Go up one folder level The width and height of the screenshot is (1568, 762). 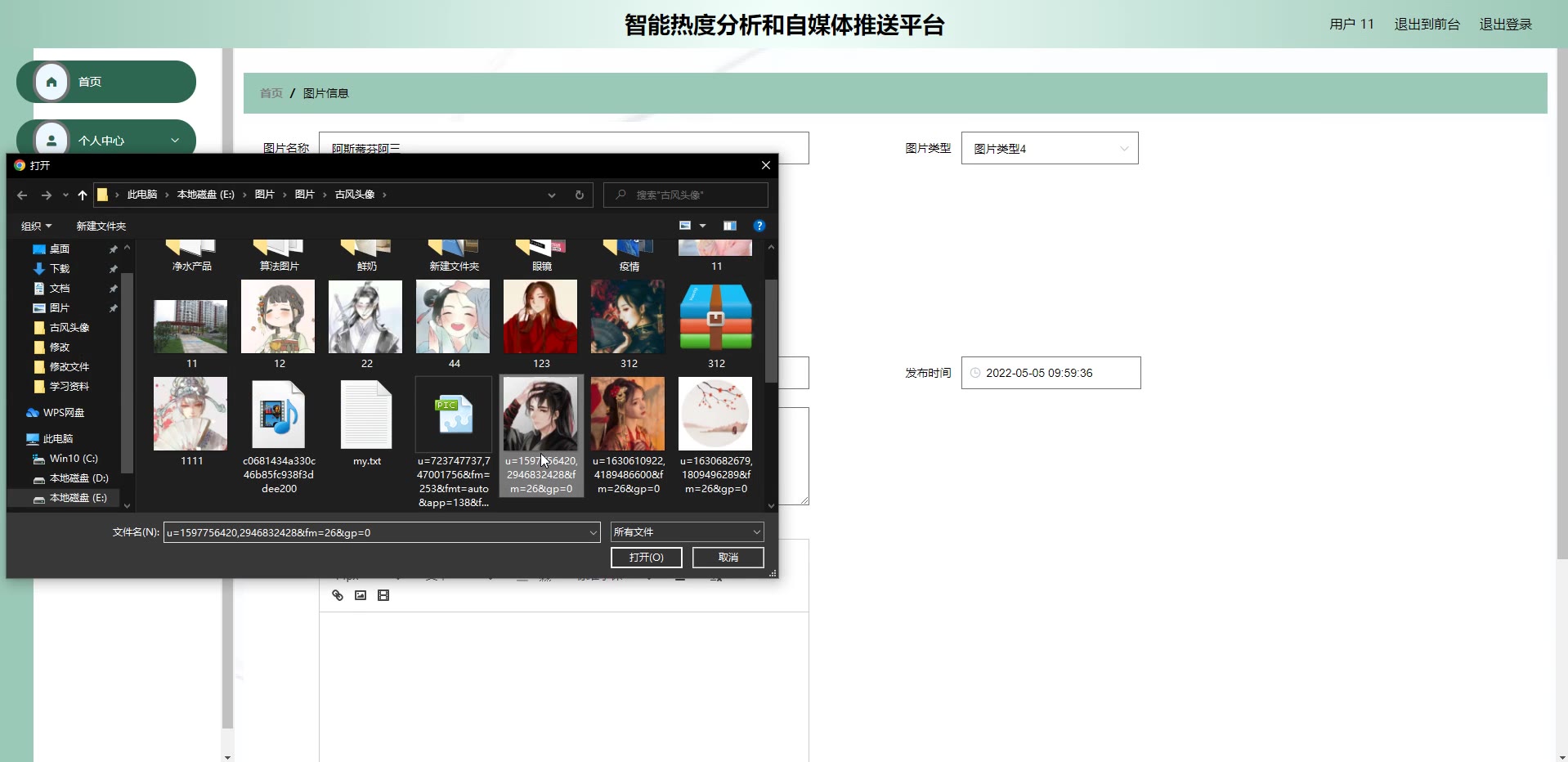coord(82,195)
